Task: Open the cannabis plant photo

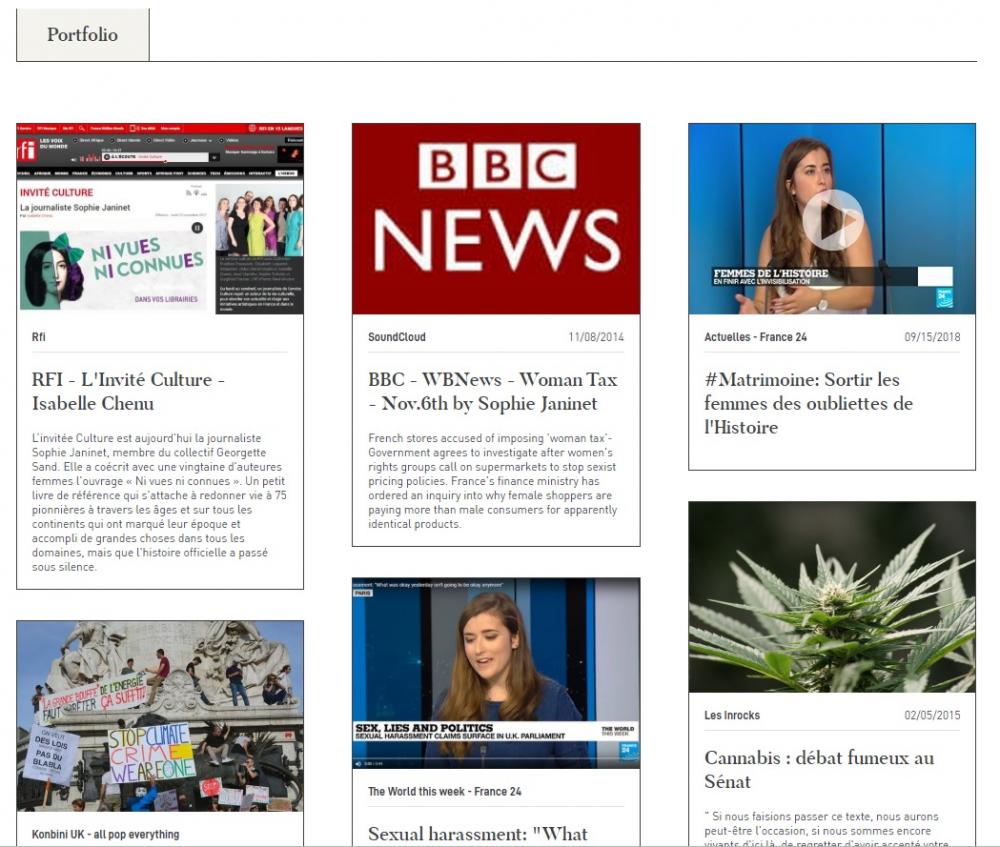Action: 832,597
